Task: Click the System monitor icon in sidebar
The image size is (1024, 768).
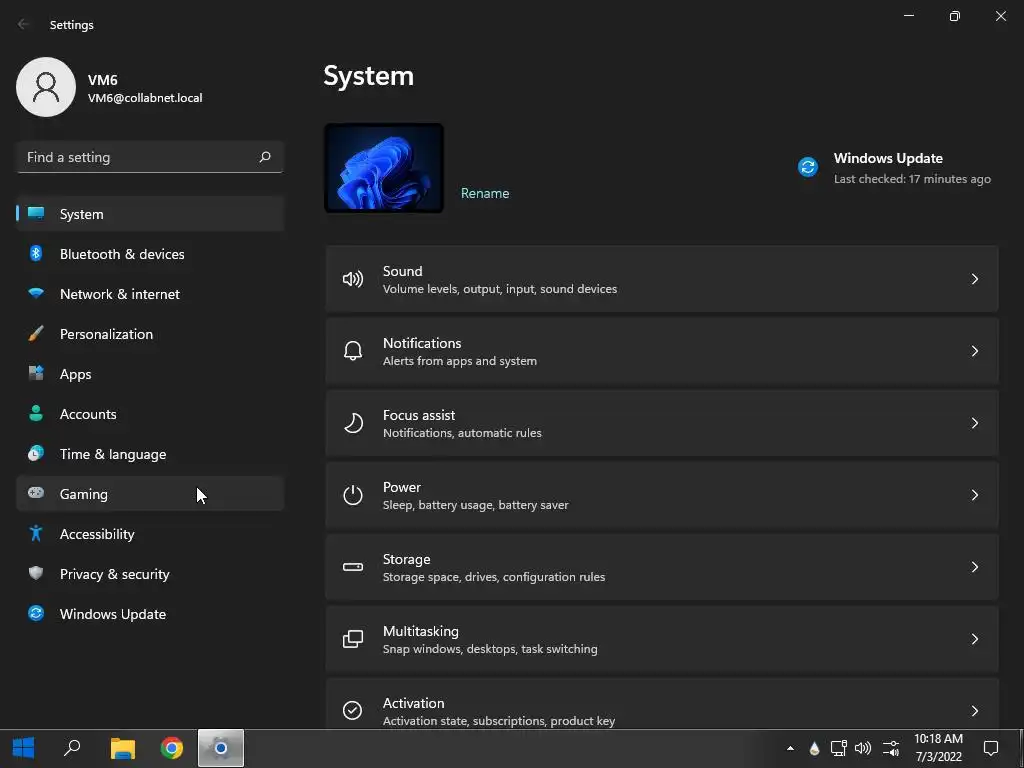Action: (36, 214)
